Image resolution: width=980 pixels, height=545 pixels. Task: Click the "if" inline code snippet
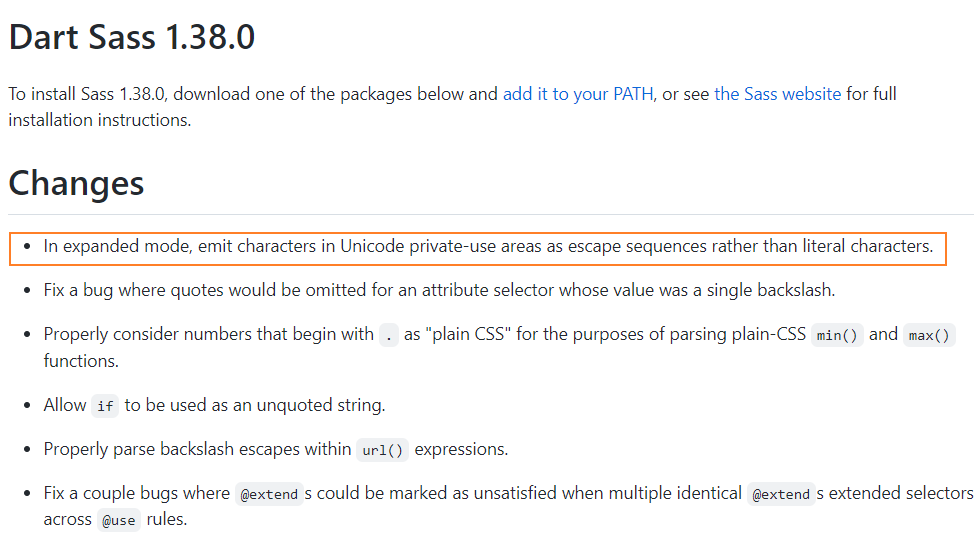click(x=105, y=406)
